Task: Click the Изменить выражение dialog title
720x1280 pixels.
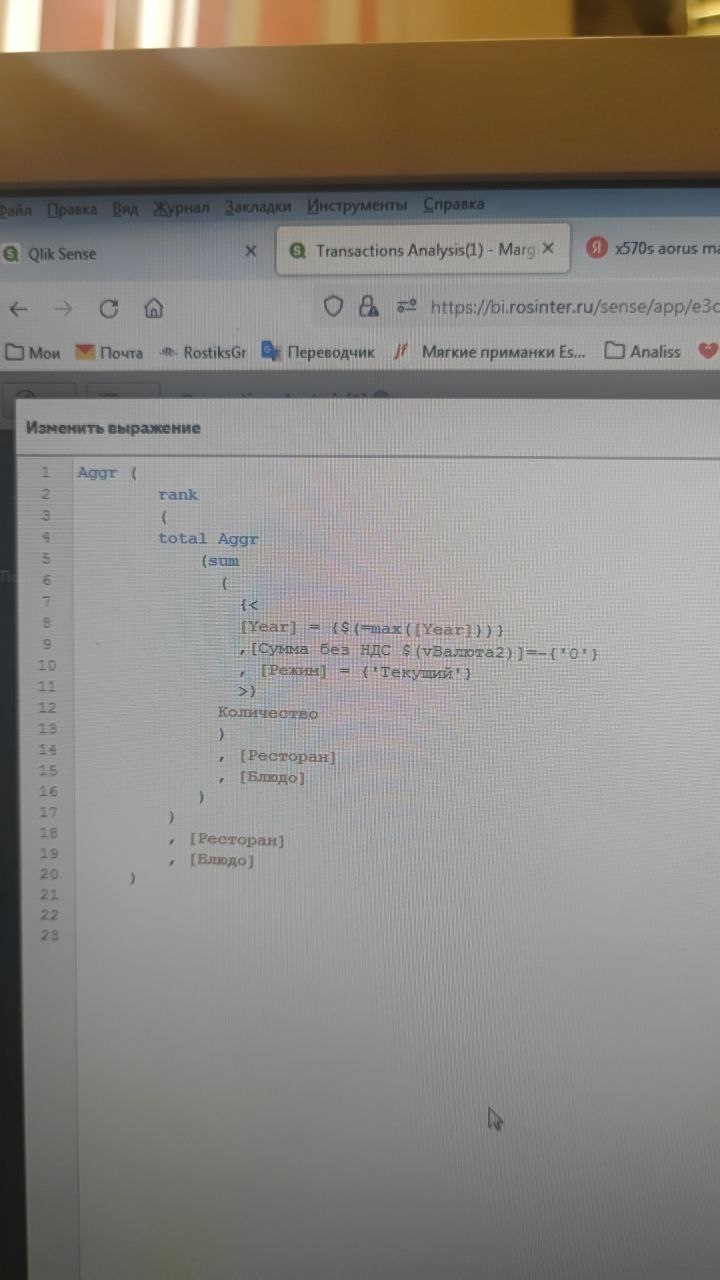Action: (113, 428)
